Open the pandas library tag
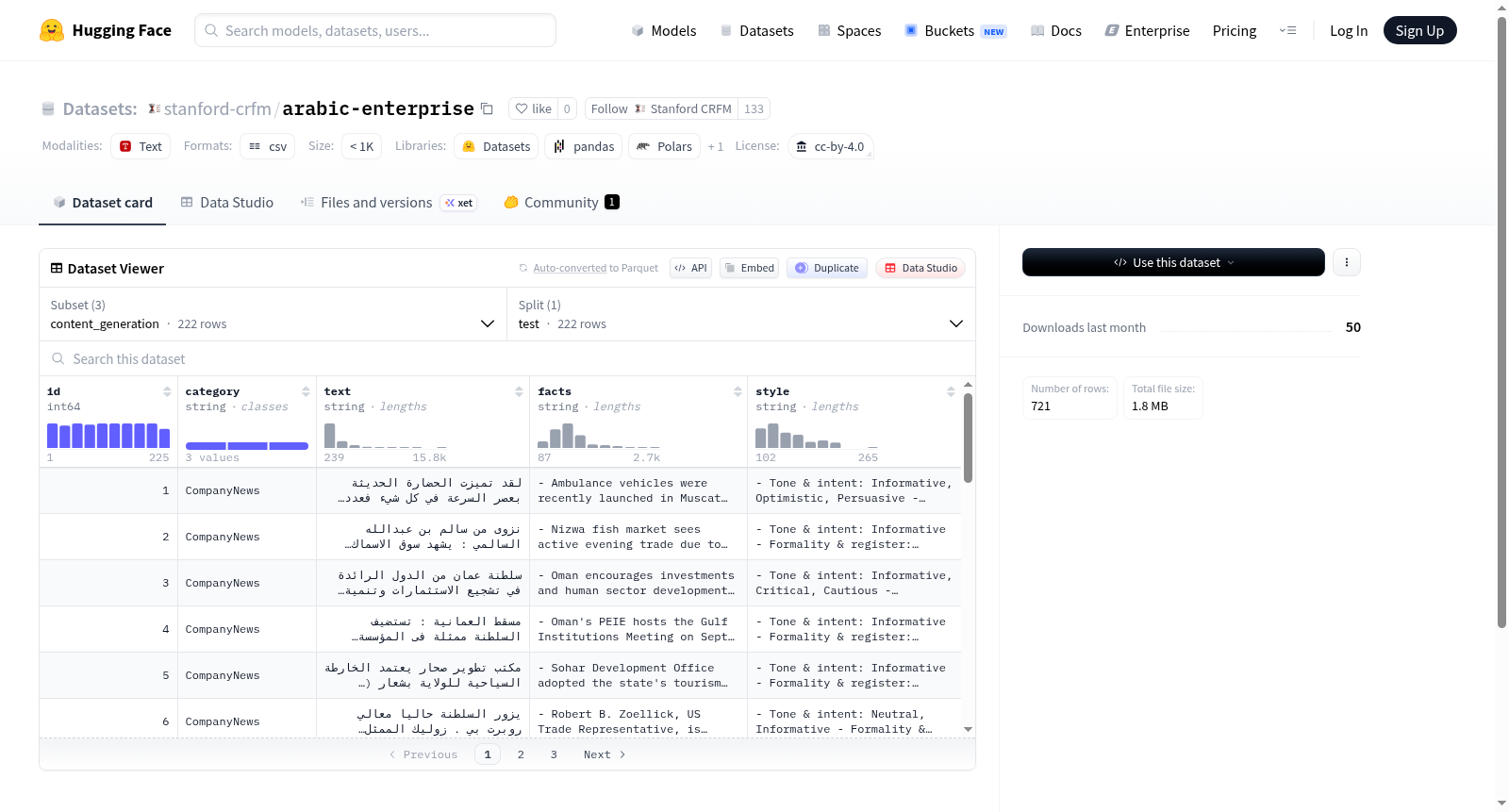The width and height of the screenshot is (1509, 812). pyautogui.click(x=584, y=146)
